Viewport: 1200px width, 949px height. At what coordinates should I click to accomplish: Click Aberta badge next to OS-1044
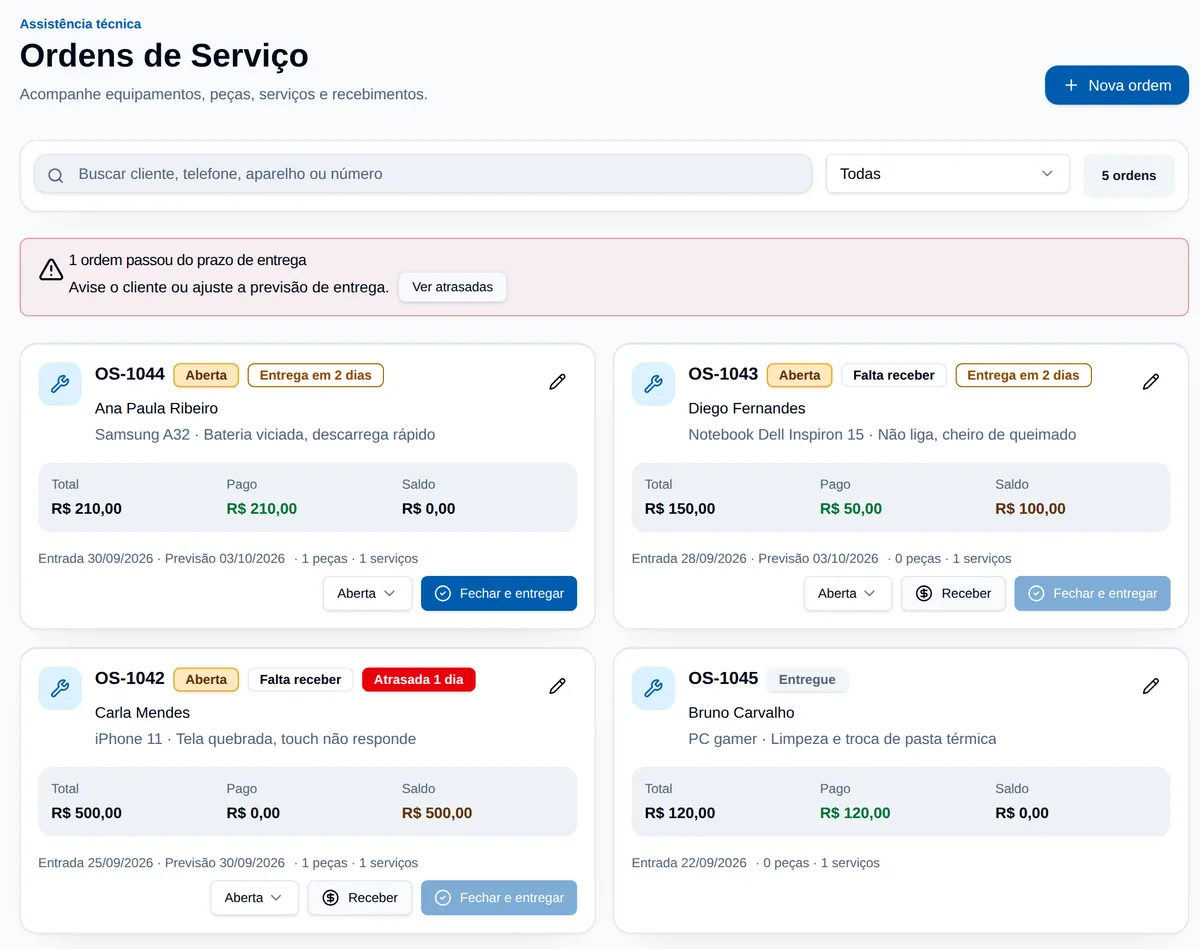(206, 375)
